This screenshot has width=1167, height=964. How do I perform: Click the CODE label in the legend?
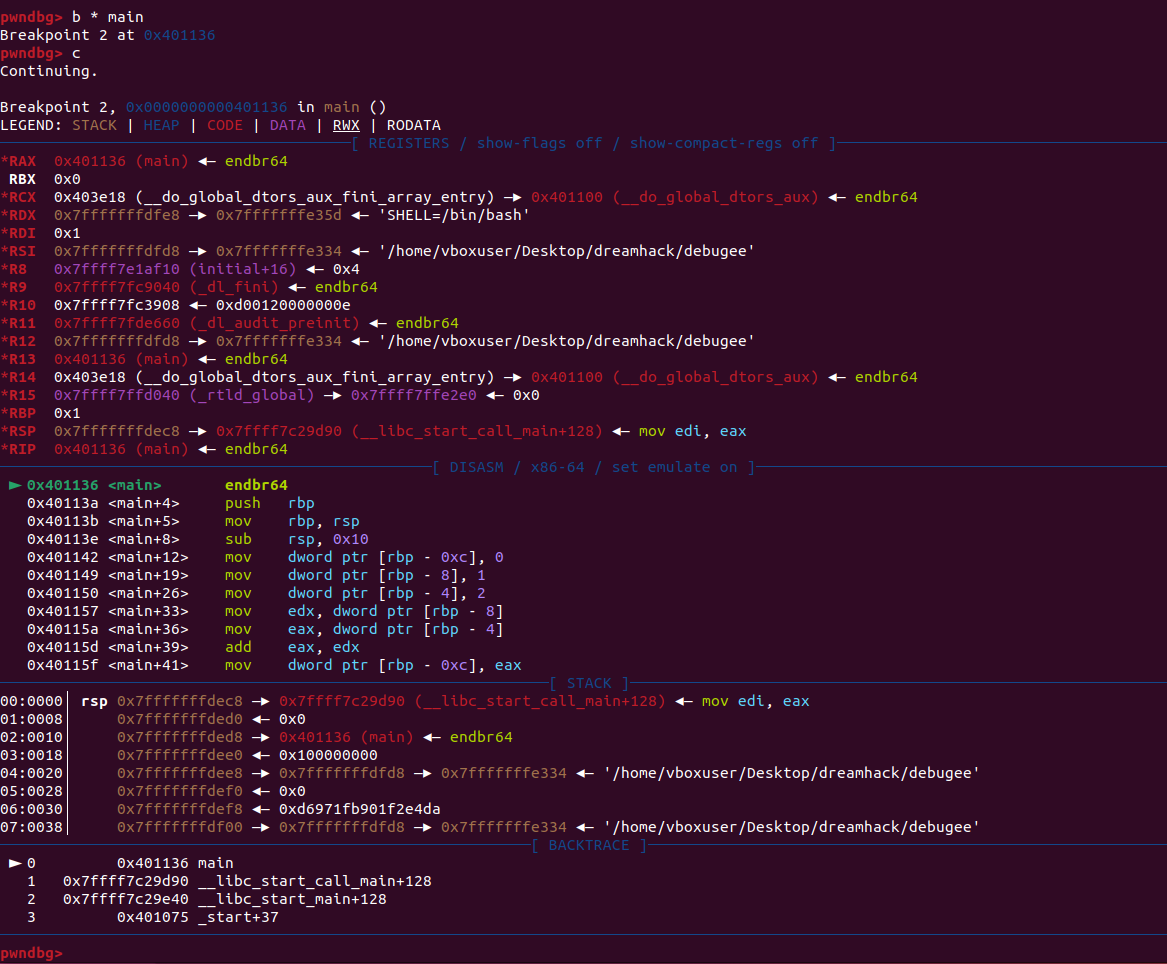click(225, 125)
